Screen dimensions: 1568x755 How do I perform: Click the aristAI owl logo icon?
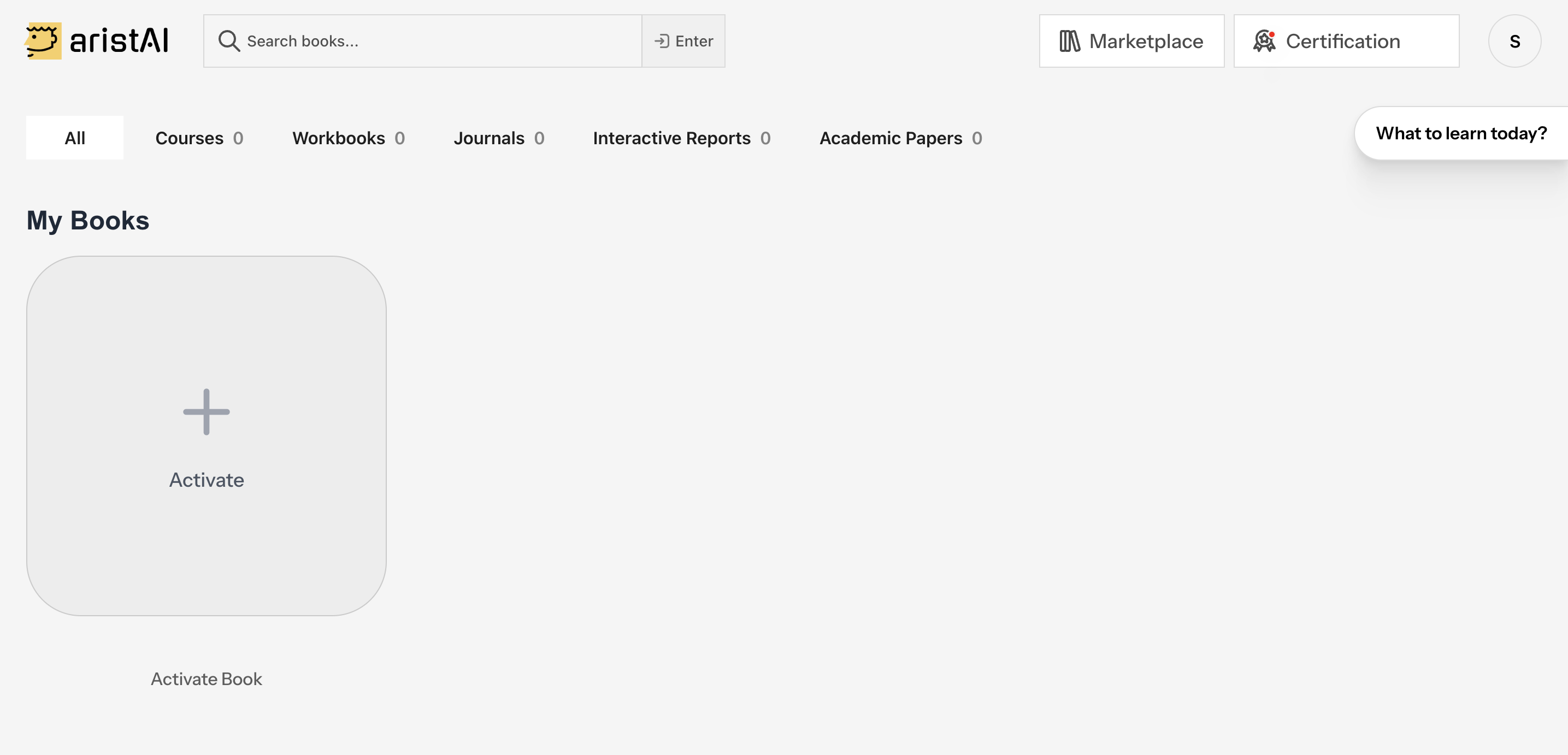click(43, 41)
